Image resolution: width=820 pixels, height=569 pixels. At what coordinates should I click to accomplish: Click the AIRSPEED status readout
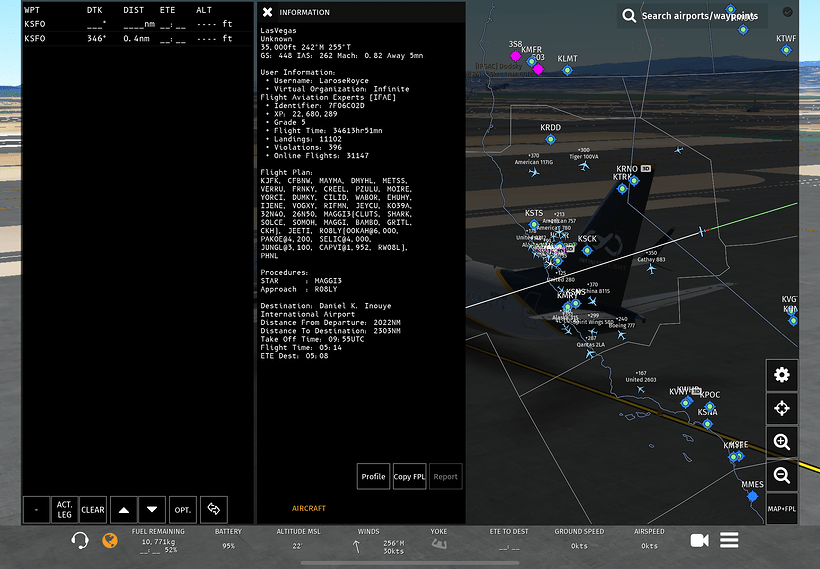[x=649, y=539]
